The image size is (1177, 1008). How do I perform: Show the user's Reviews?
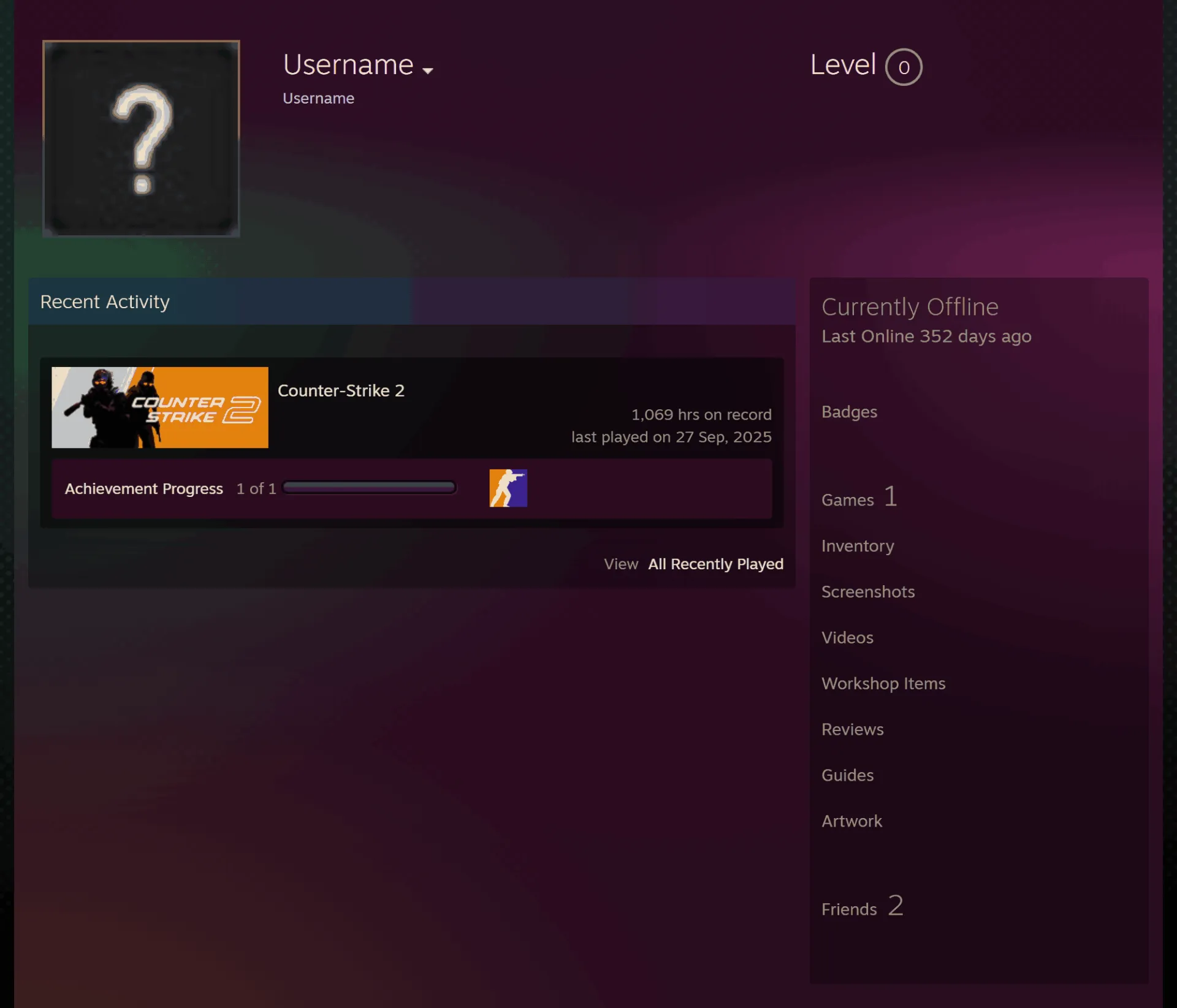(x=852, y=729)
